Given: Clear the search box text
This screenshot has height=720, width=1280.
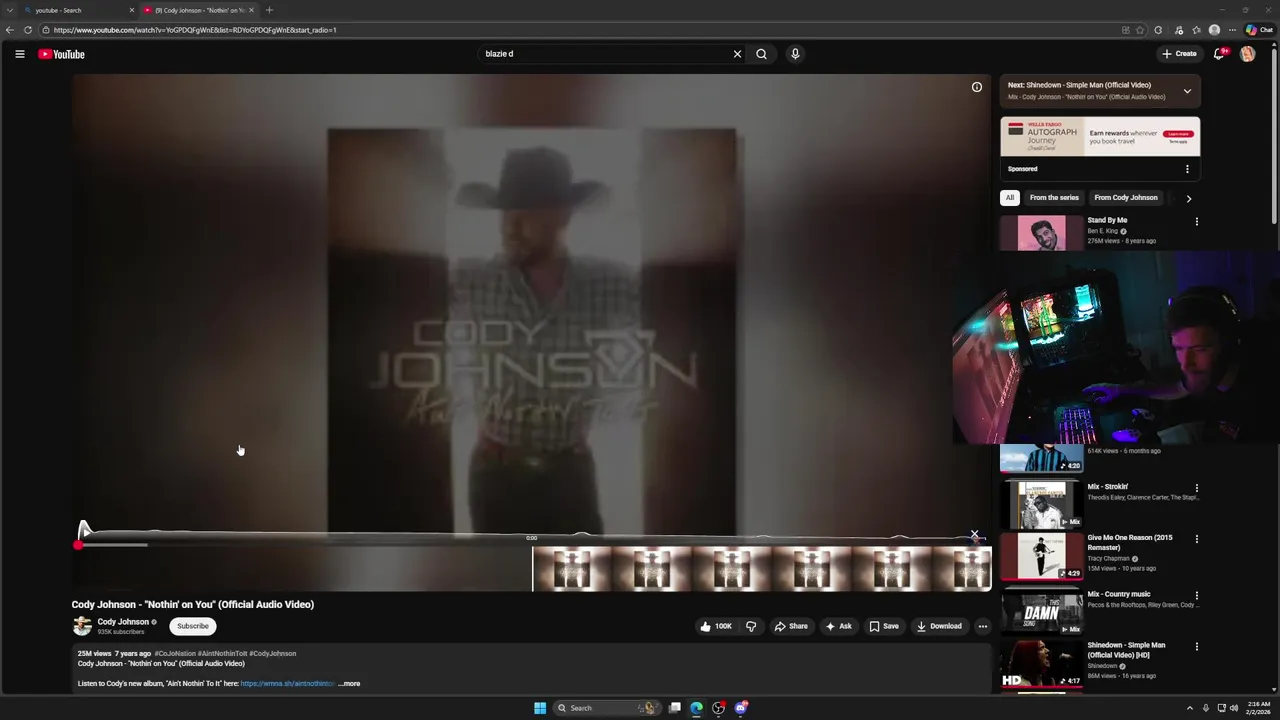Looking at the screenshot, I should (x=737, y=54).
